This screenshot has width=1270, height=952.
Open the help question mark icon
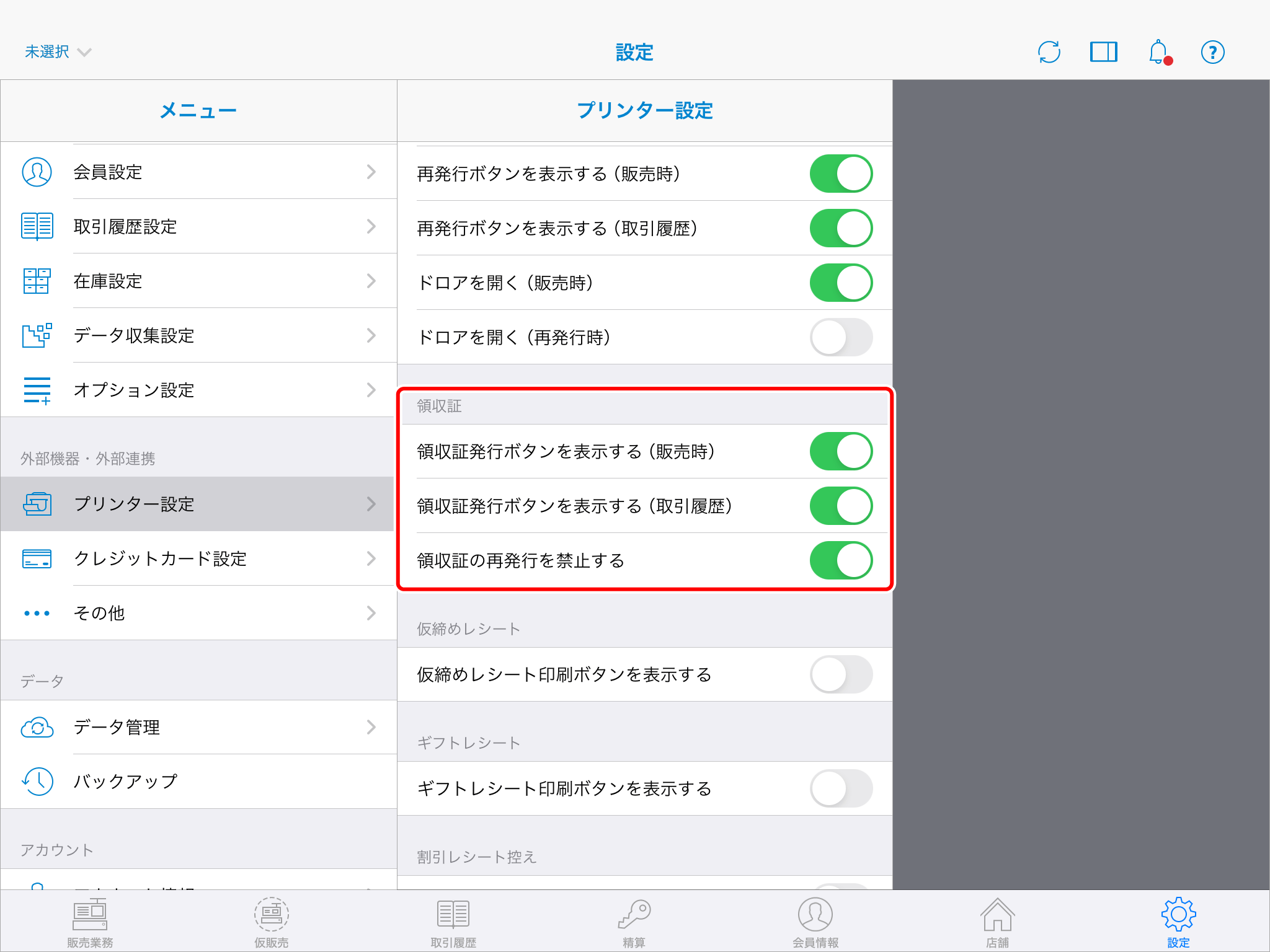(1213, 52)
